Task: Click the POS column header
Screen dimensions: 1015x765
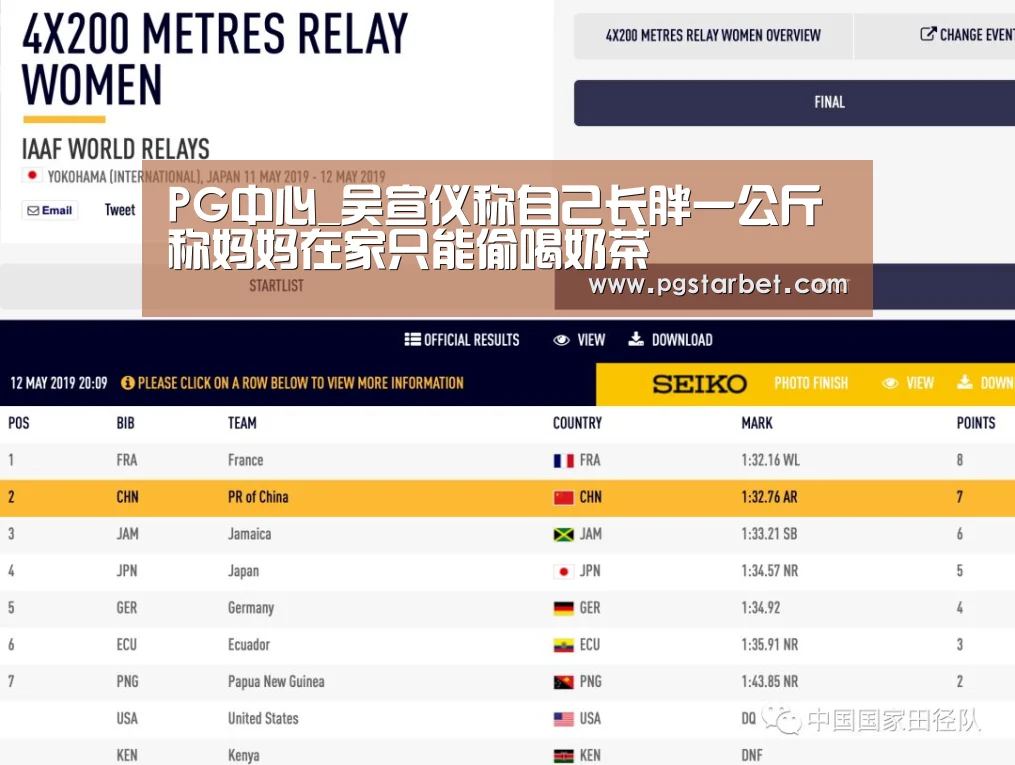Action: [x=19, y=423]
